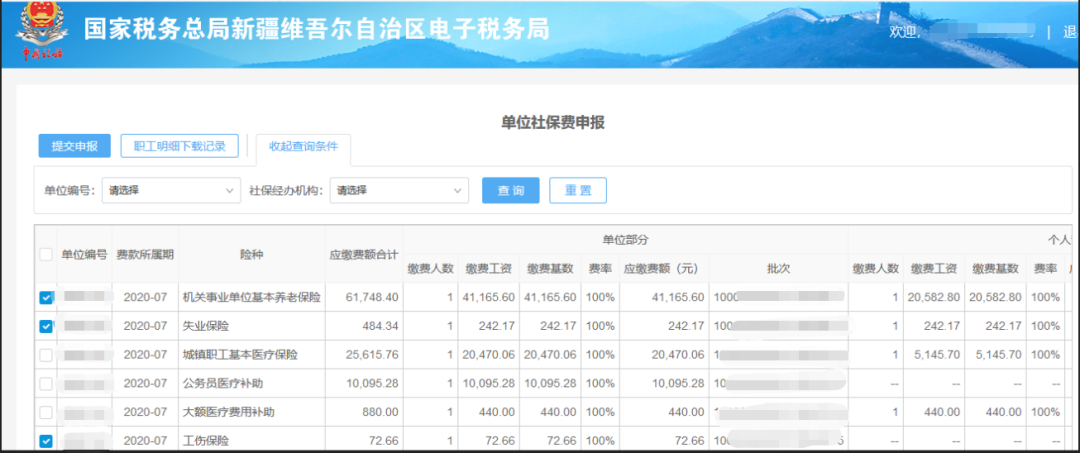1080x453 pixels.
Task: Open the 单位编号 dropdown
Action: (172, 191)
